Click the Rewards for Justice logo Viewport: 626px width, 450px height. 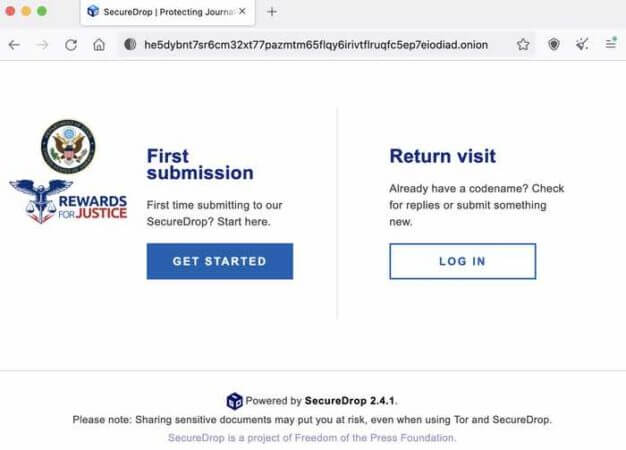(68, 200)
